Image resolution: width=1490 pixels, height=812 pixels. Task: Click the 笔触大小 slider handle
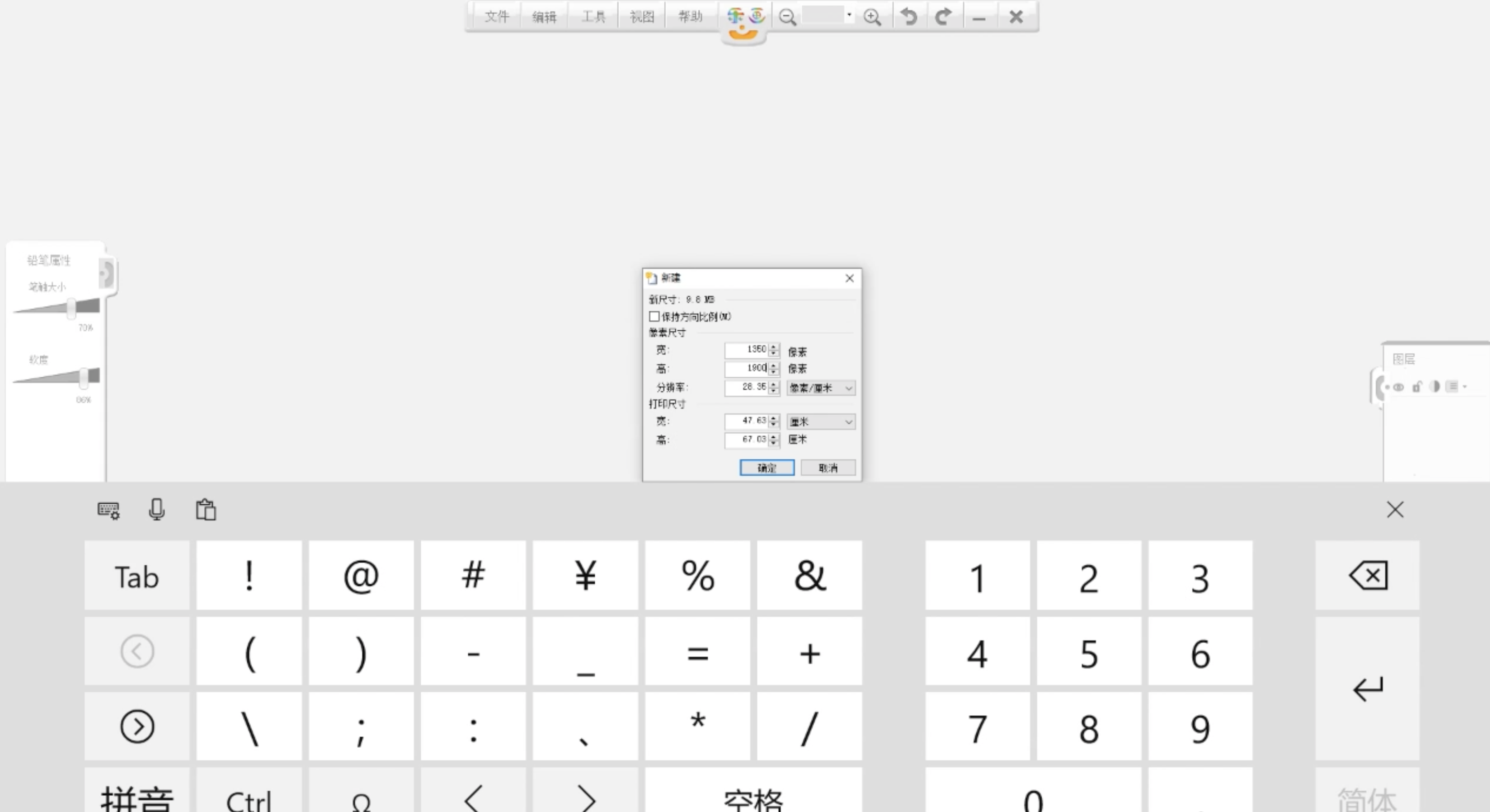[x=71, y=308]
